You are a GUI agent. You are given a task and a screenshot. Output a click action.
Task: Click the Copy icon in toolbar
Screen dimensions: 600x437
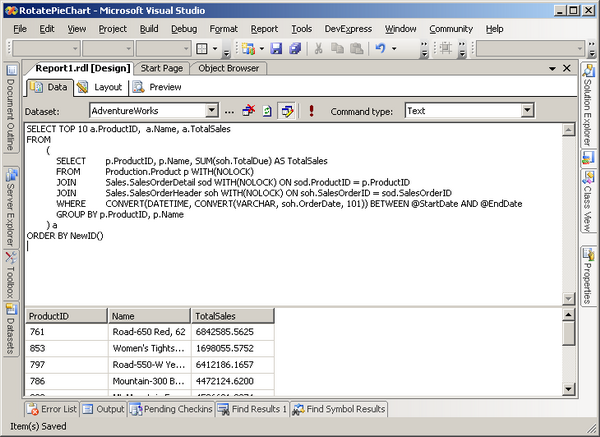pos(337,49)
